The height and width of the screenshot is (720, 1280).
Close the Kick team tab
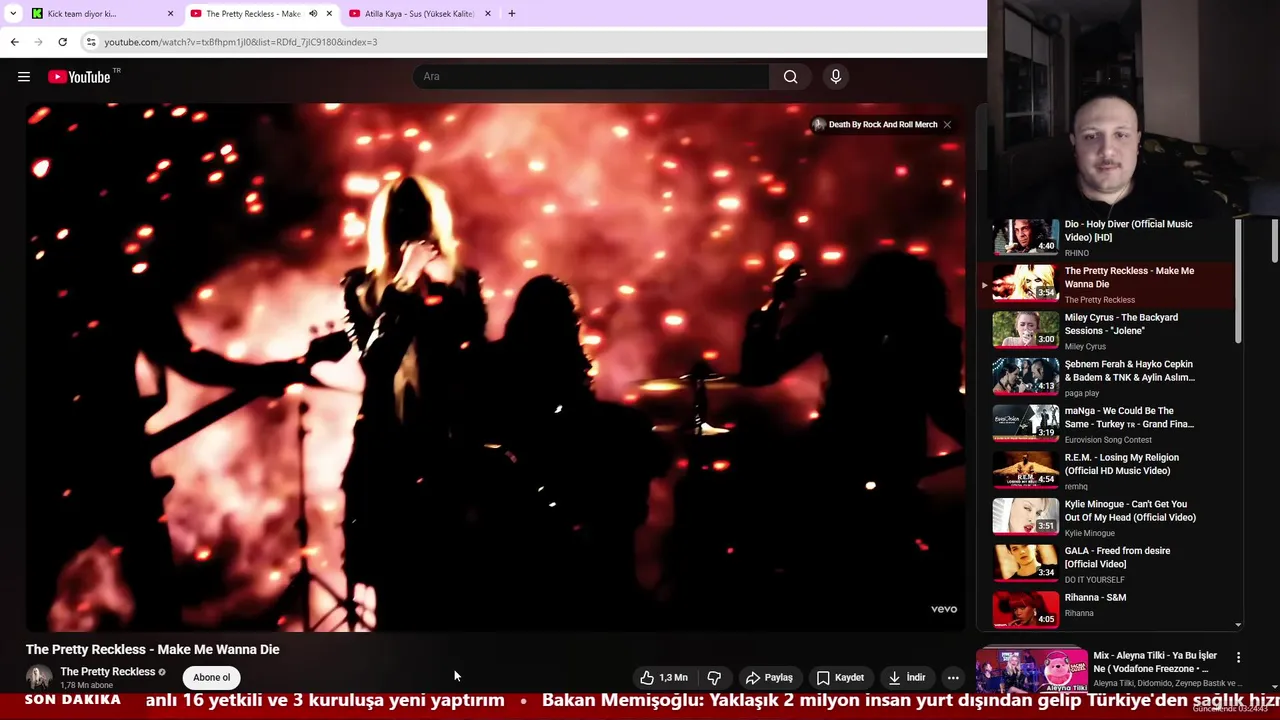pyautogui.click(x=170, y=14)
